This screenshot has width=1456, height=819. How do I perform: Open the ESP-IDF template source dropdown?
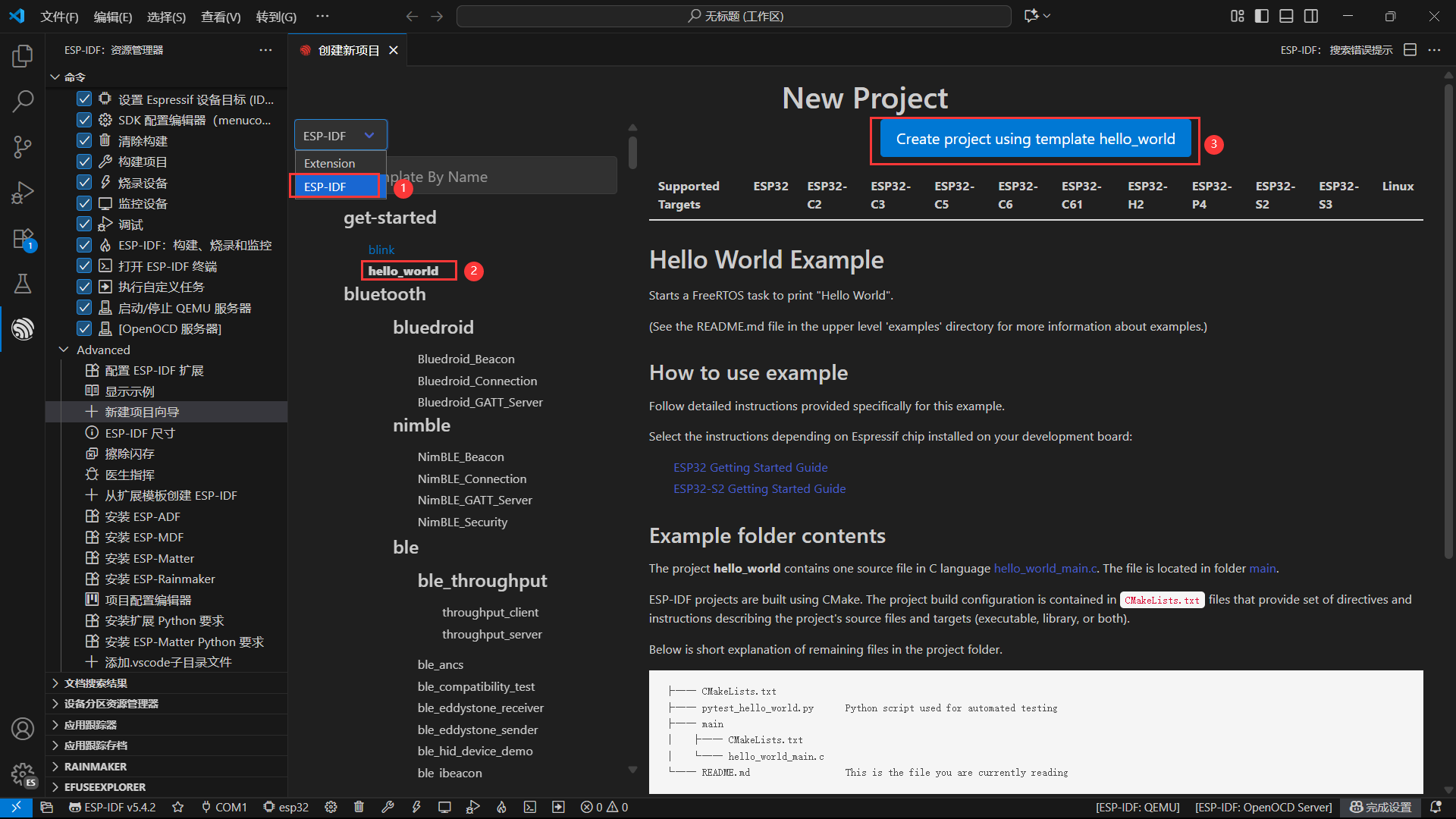(x=340, y=135)
